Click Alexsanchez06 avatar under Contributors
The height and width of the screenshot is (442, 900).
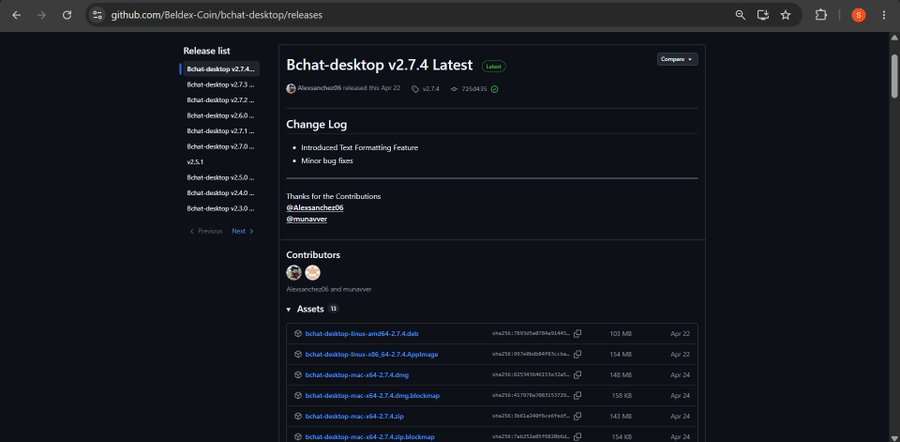pyautogui.click(x=294, y=272)
